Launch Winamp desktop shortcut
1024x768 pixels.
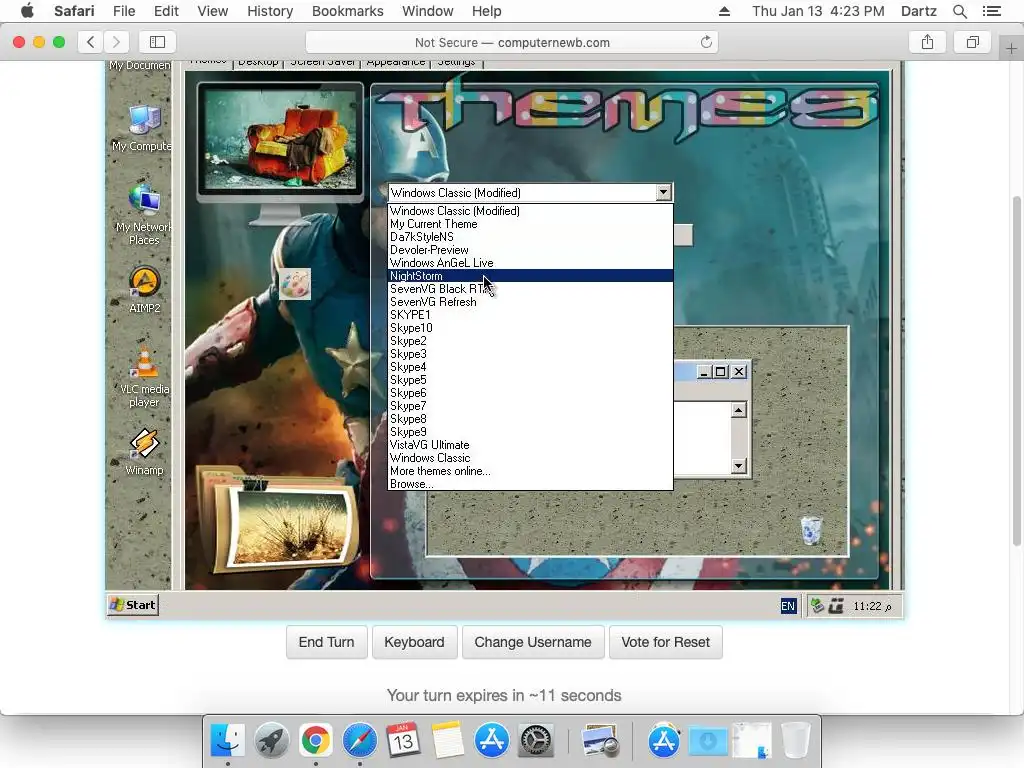click(144, 452)
